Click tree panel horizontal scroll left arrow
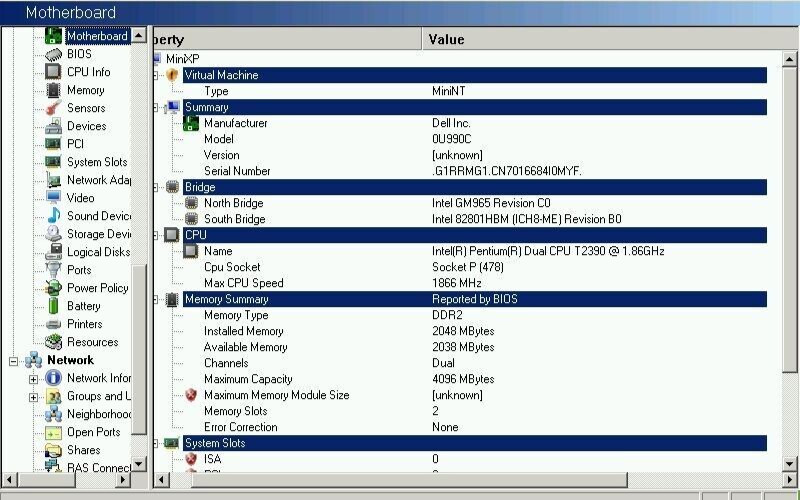The image size is (800, 500). tap(10, 480)
